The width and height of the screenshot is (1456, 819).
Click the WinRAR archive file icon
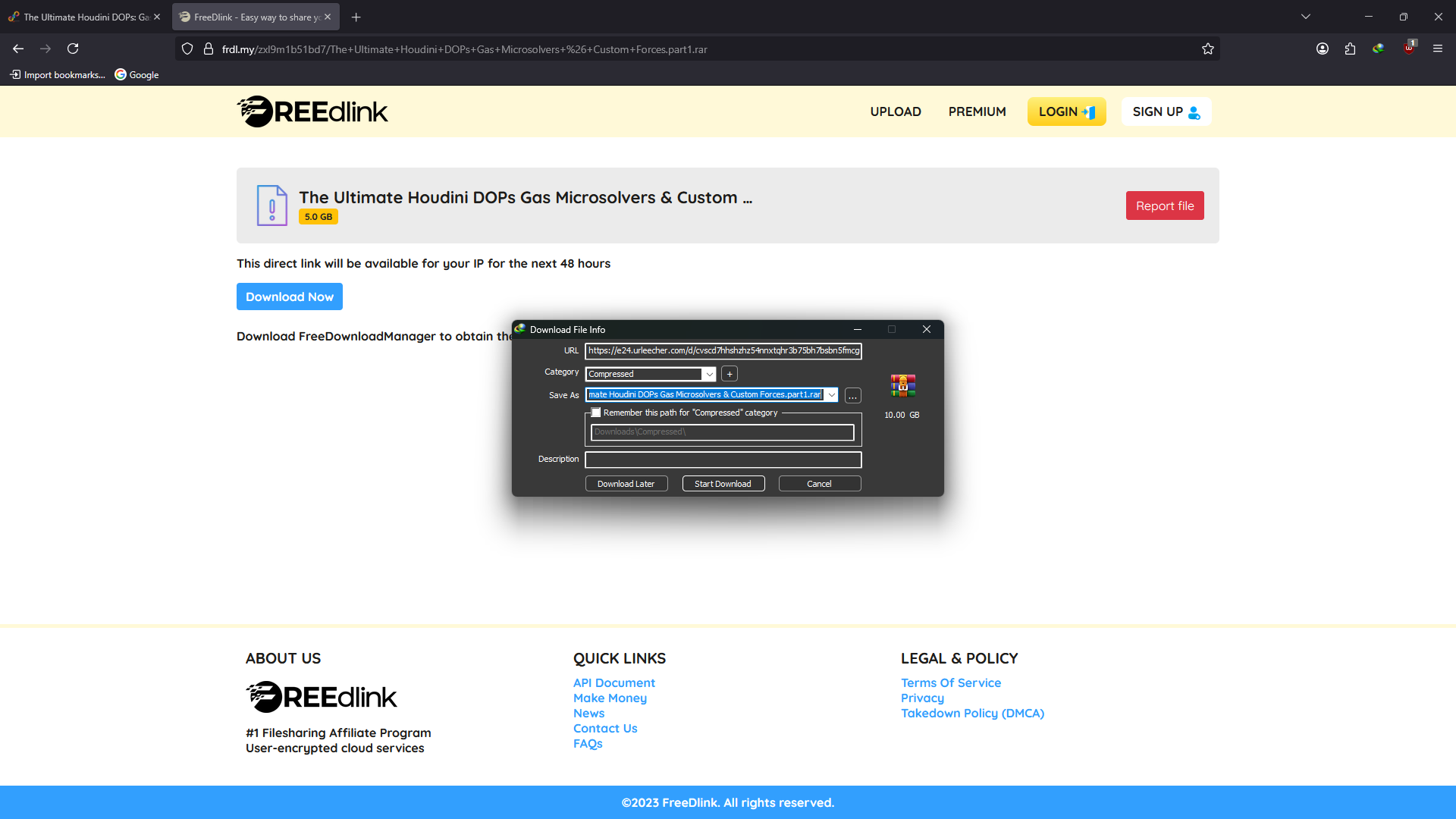pos(903,386)
